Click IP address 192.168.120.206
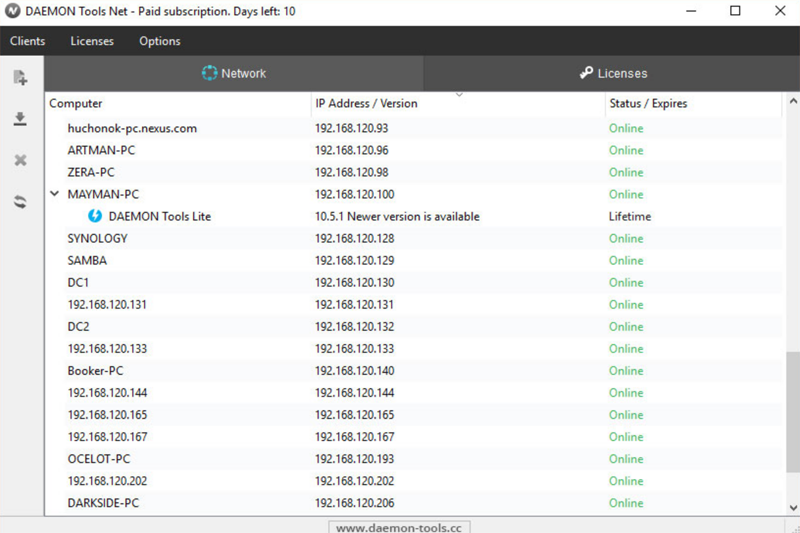Viewport: 800px width, 533px height. click(x=355, y=502)
